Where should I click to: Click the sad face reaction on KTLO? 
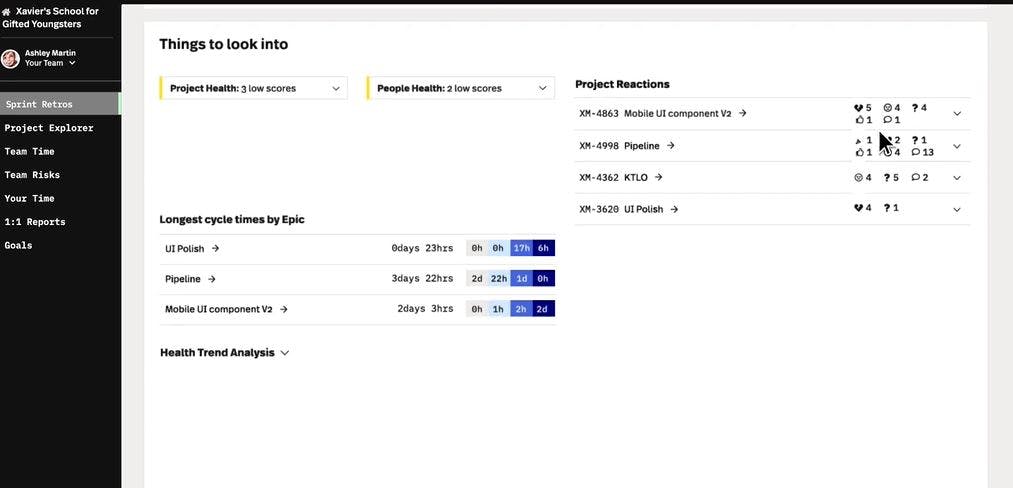pos(858,178)
